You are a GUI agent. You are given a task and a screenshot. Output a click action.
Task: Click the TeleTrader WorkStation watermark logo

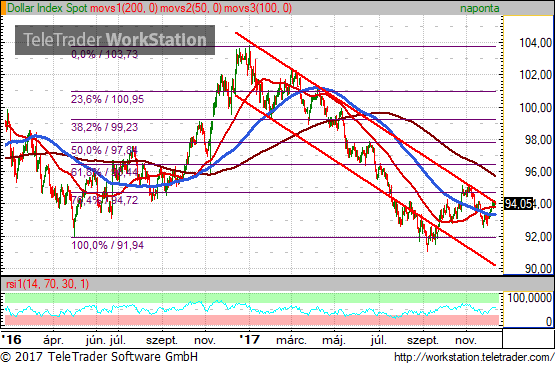click(115, 40)
